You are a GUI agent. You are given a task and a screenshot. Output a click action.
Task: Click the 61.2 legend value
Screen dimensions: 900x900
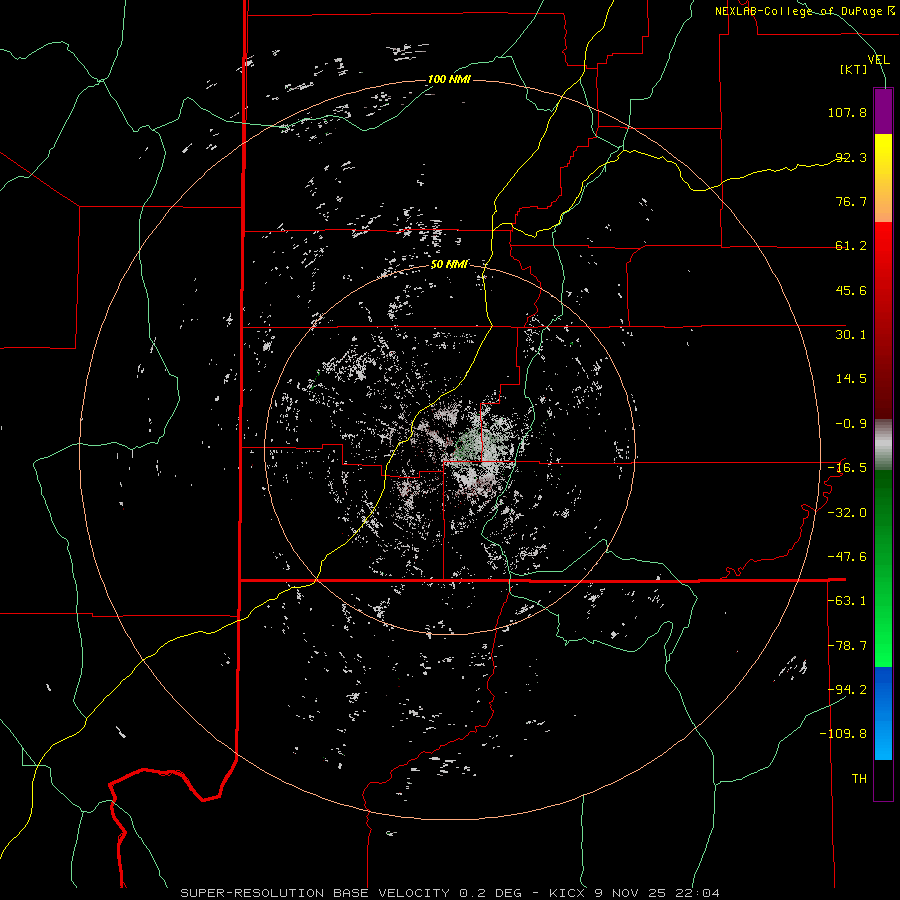pyautogui.click(x=851, y=246)
